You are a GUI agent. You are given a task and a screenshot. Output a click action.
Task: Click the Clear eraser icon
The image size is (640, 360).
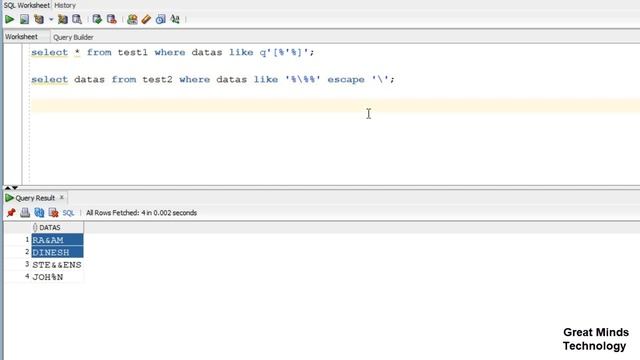pyautogui.click(x=146, y=19)
